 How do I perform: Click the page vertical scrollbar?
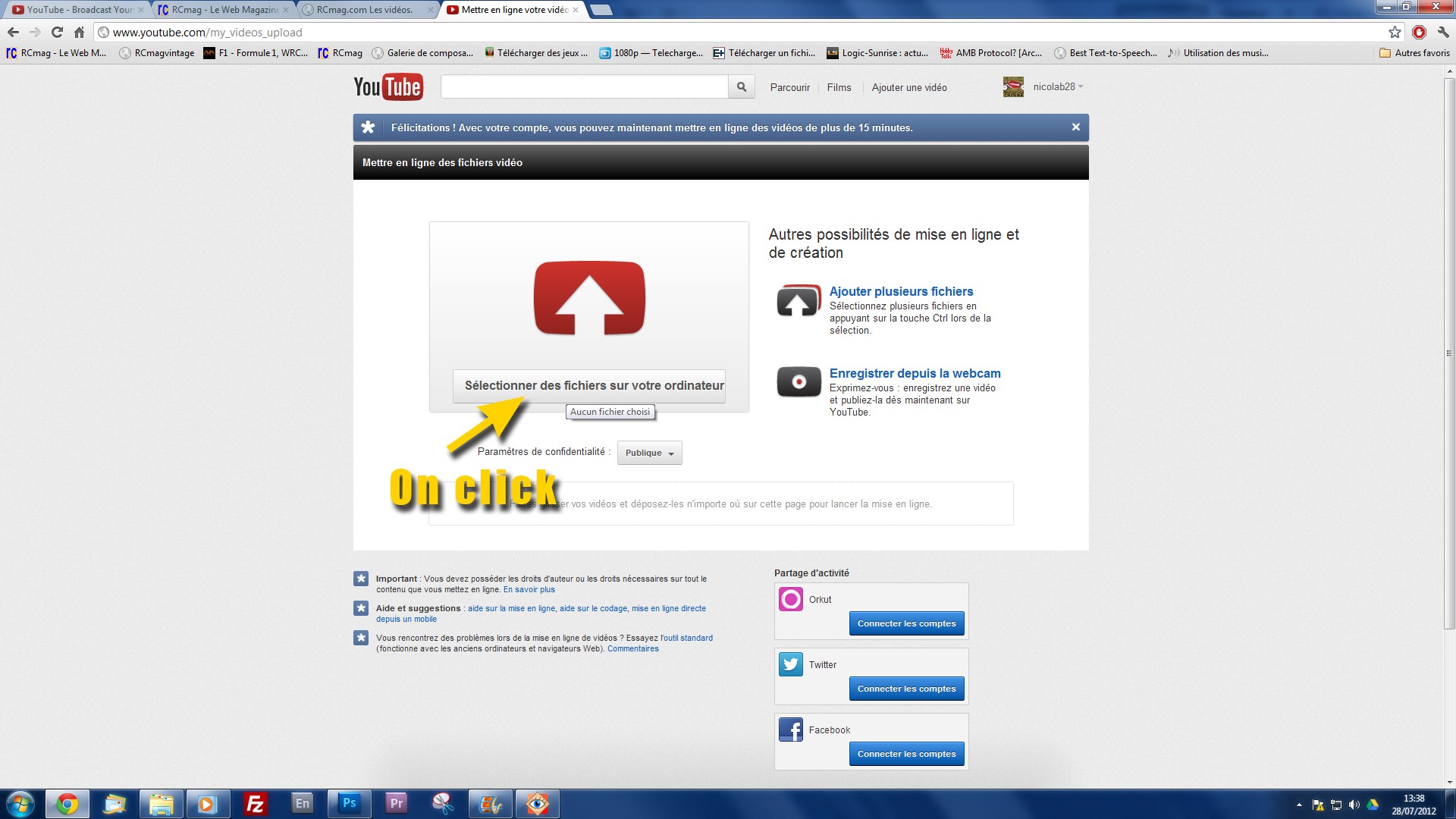[x=1449, y=353]
